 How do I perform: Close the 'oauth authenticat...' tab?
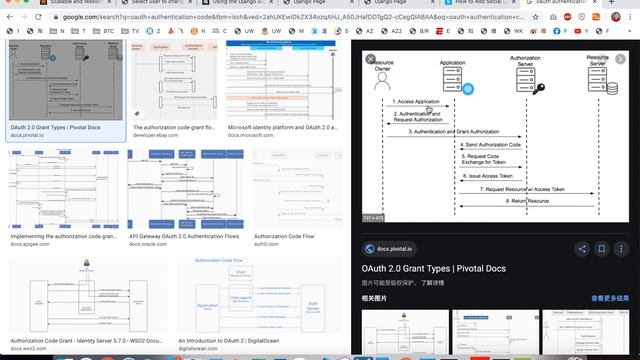tap(595, 2)
